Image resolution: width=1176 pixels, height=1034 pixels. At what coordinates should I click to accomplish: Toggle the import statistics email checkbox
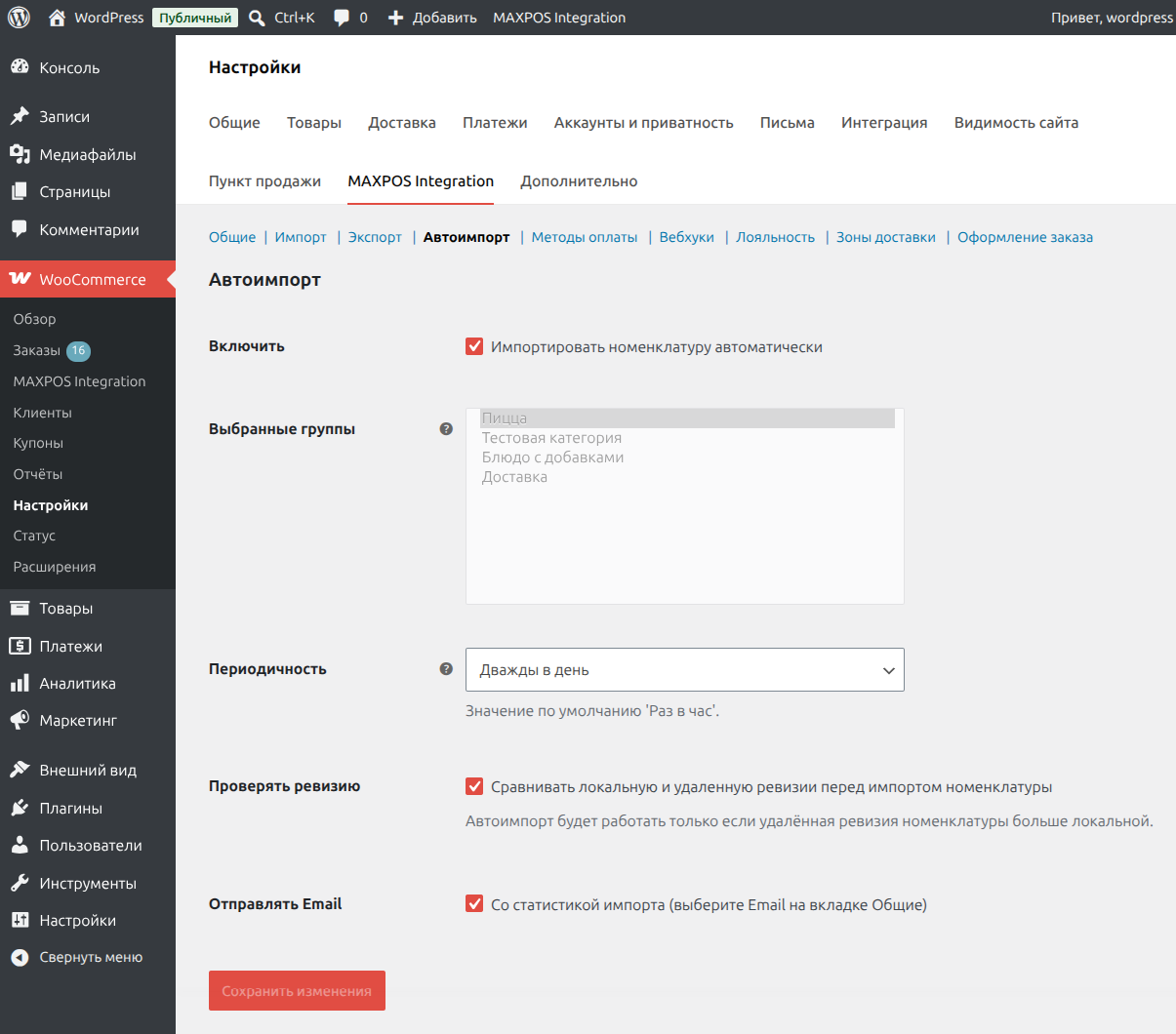click(474, 904)
